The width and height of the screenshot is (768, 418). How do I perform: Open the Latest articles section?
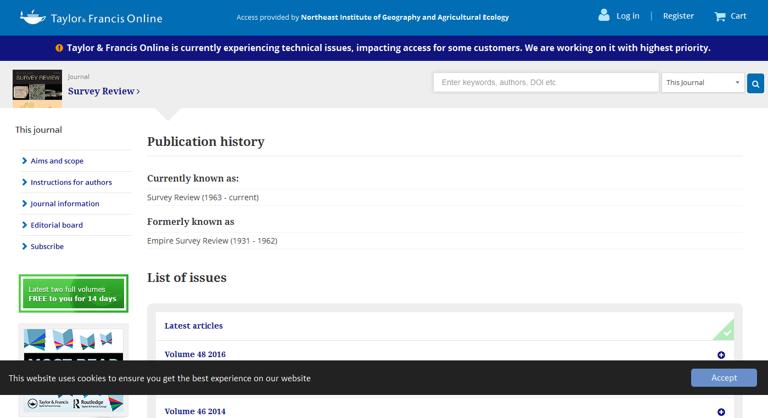pos(194,326)
